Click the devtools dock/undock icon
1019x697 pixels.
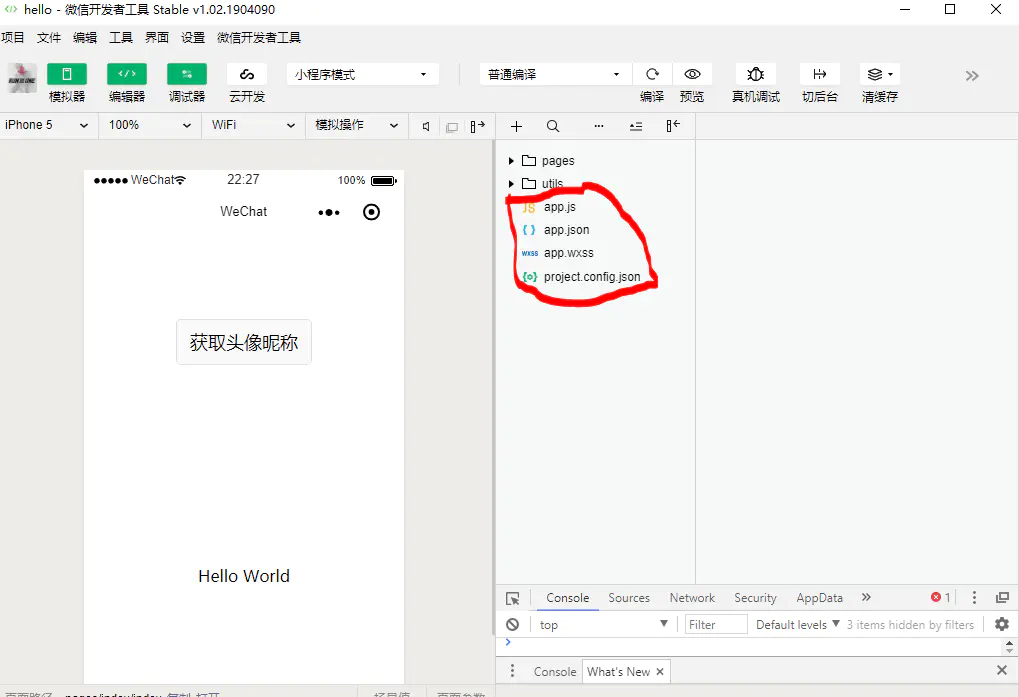1002,597
